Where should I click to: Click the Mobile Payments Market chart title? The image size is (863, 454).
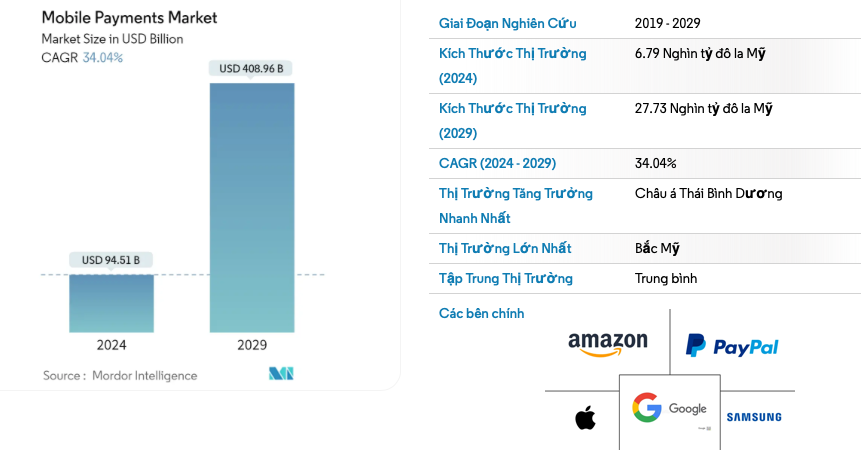point(129,18)
